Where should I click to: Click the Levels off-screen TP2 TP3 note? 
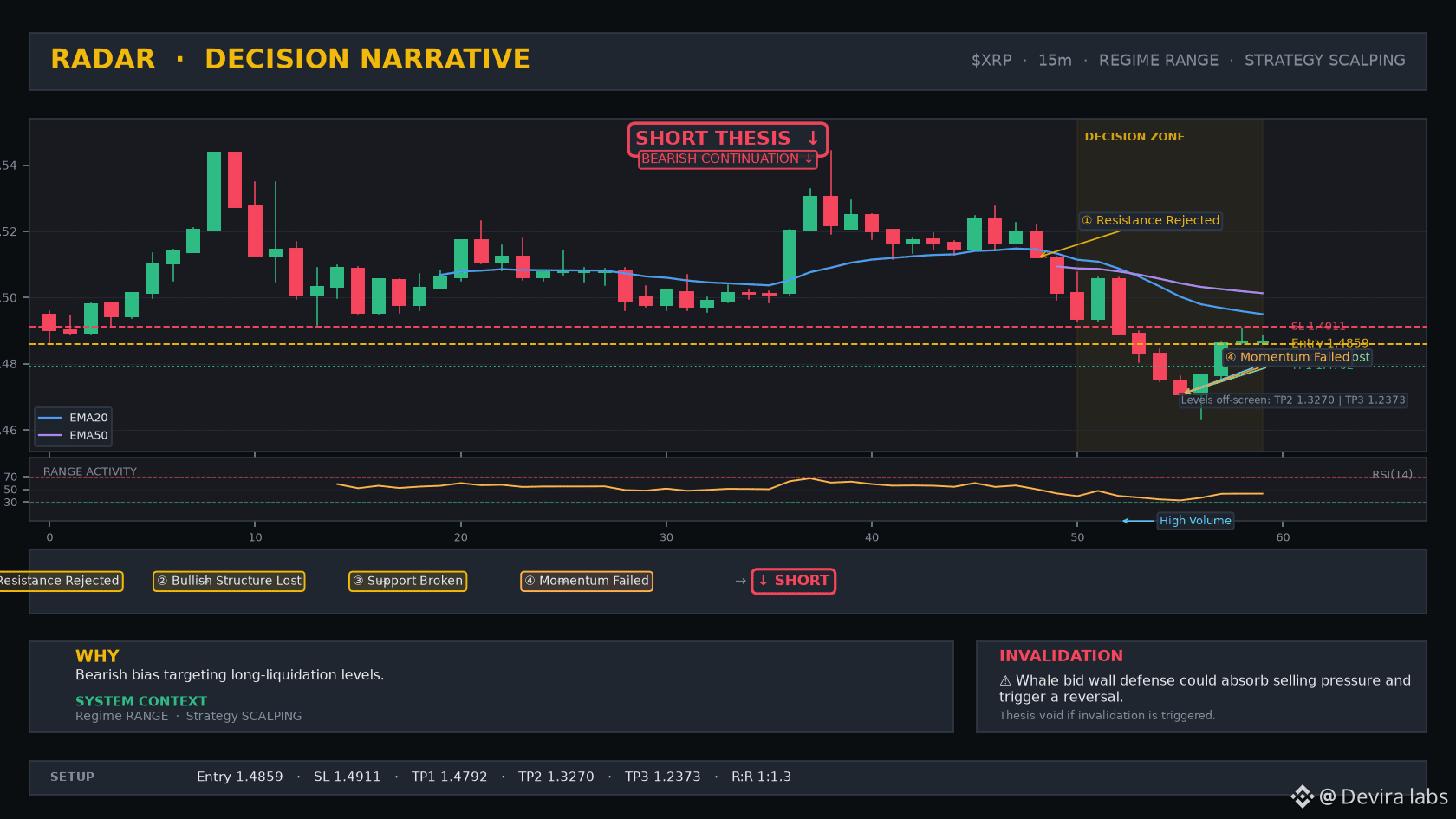pyautogui.click(x=1293, y=400)
